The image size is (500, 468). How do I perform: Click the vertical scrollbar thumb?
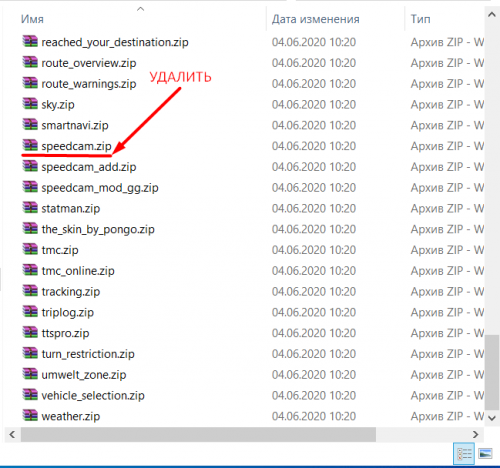492,372
